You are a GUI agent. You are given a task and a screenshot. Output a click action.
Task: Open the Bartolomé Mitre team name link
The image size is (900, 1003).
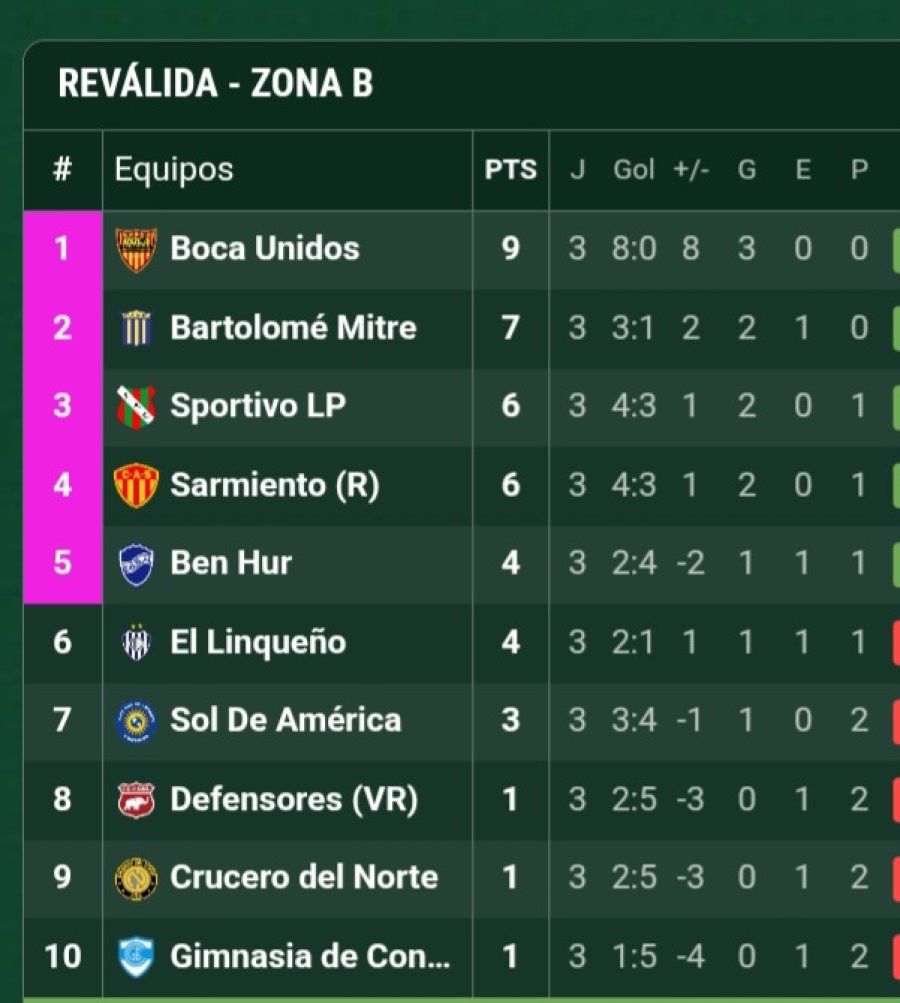[293, 328]
